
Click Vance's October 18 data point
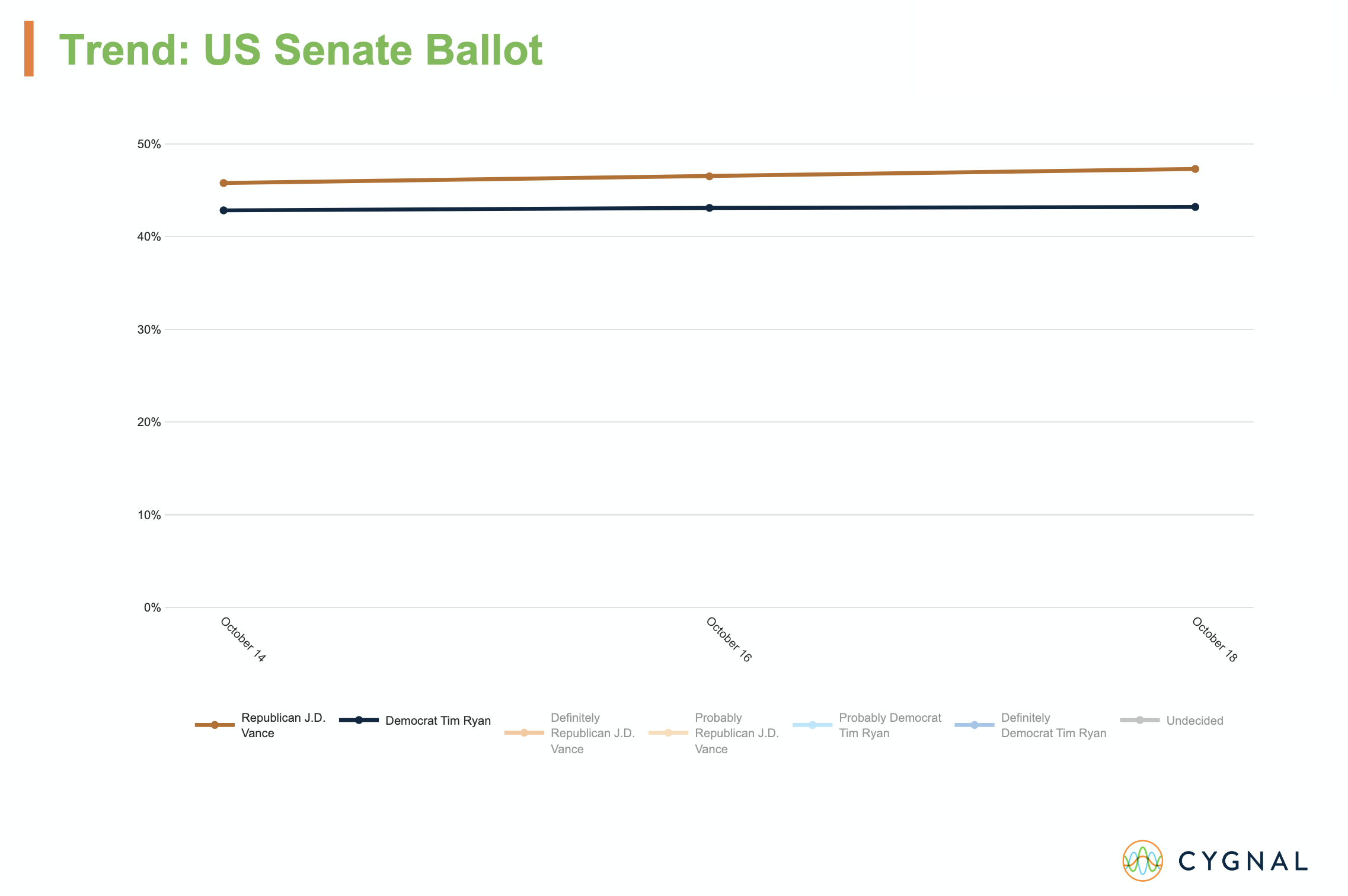coord(1195,169)
